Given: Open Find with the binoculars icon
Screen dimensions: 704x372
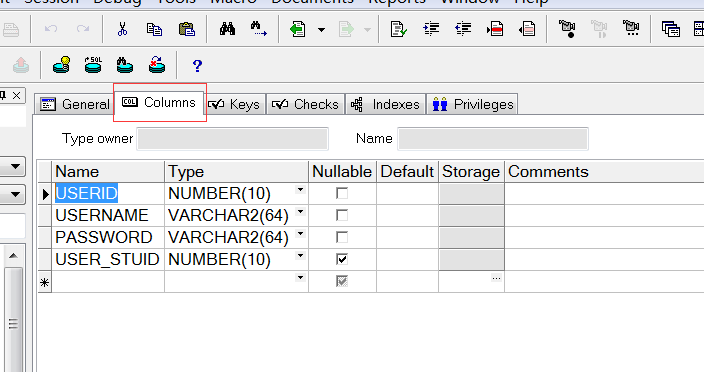Looking at the screenshot, I should tap(227, 29).
